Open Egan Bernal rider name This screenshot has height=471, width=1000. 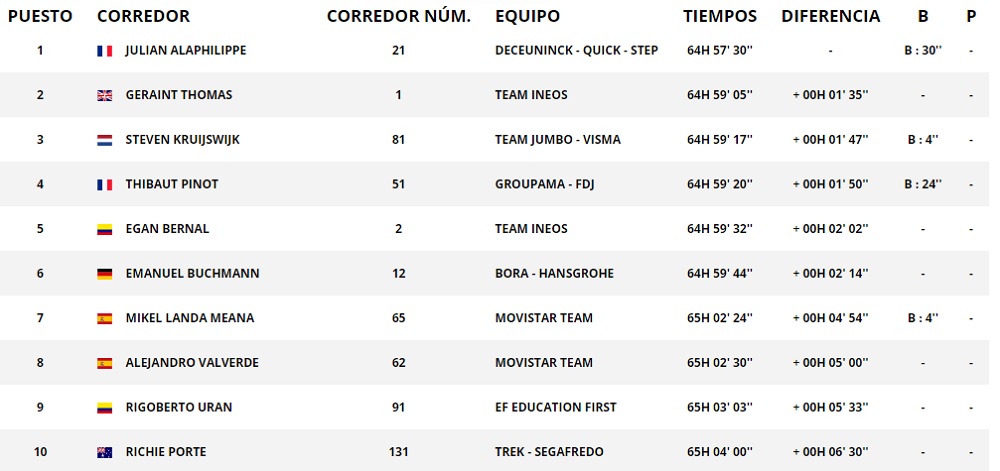point(167,229)
